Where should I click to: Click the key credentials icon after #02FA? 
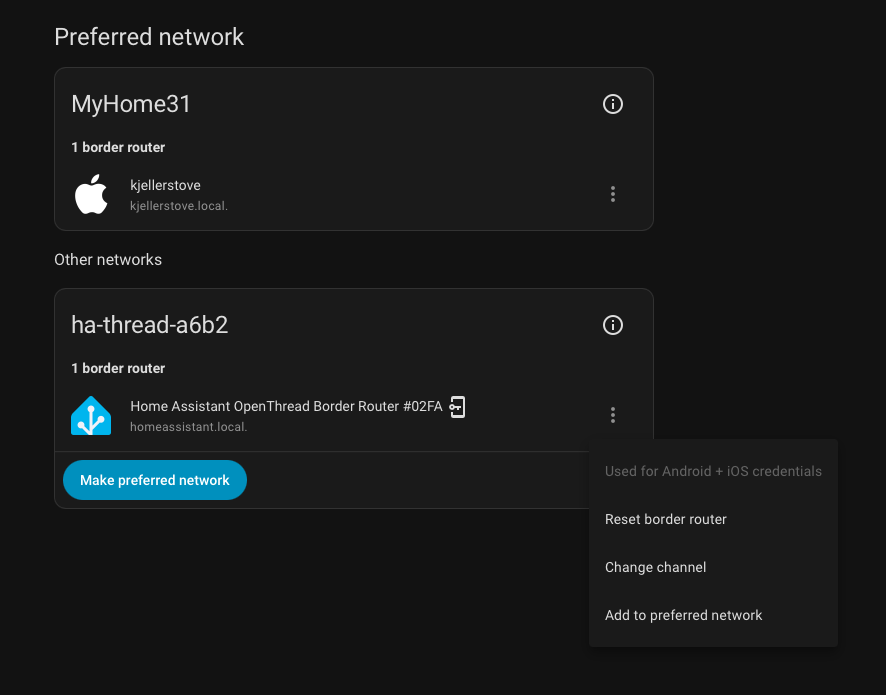click(457, 406)
